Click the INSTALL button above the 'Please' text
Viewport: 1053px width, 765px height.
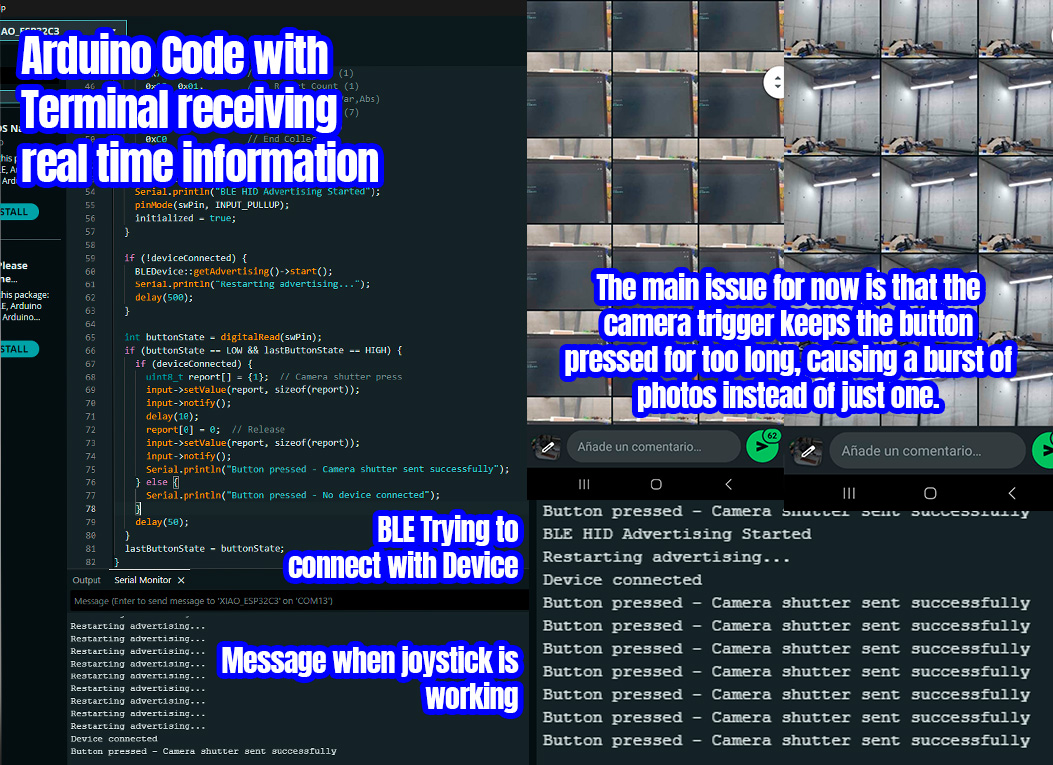tap(18, 212)
